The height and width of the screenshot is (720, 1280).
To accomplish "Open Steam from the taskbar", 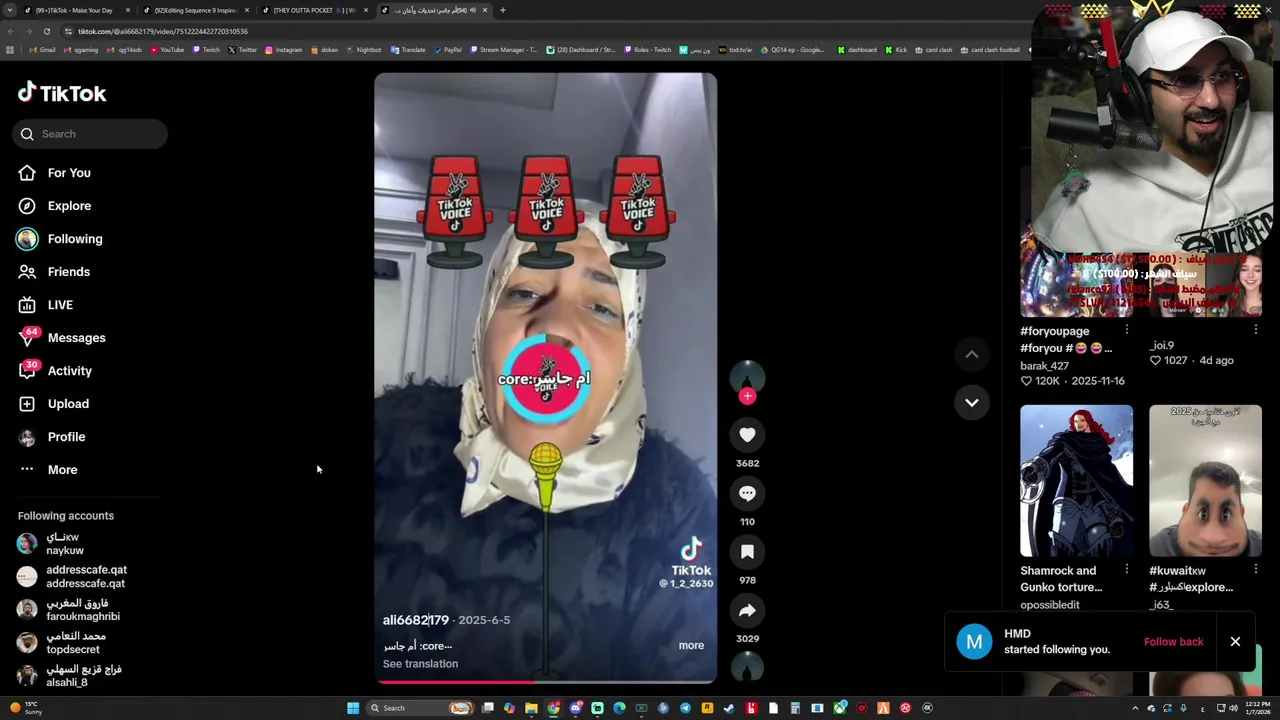I will click(729, 708).
